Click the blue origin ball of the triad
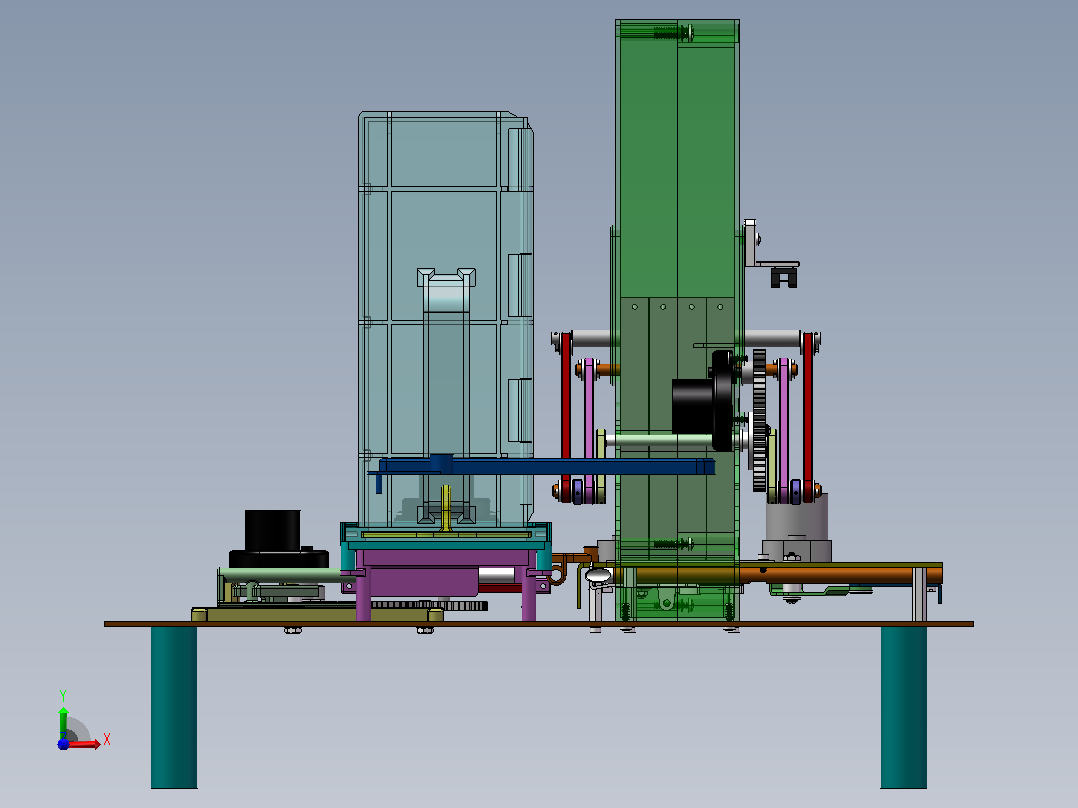 [x=63, y=744]
